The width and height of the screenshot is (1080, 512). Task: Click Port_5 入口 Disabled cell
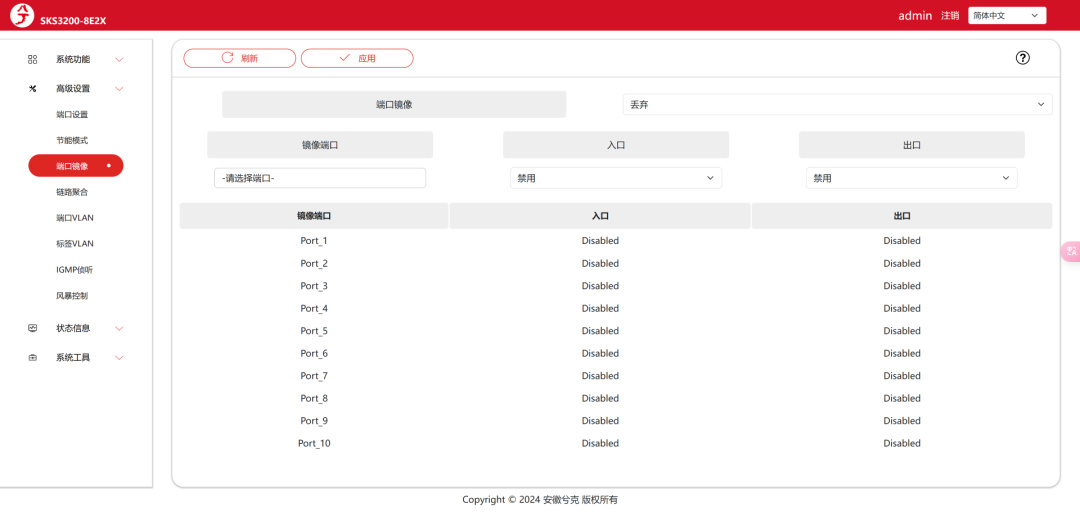click(x=600, y=331)
